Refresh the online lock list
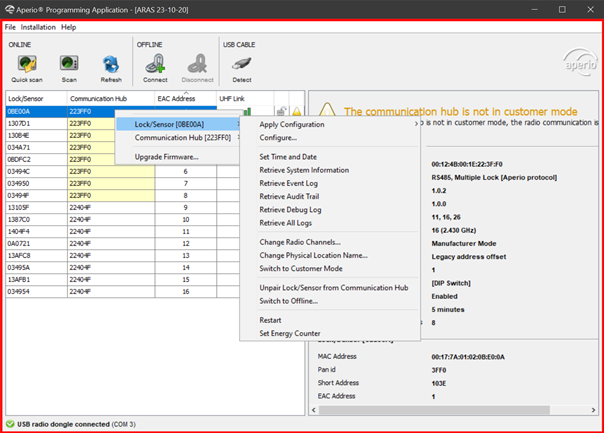Image resolution: width=604 pixels, height=433 pixels. [x=111, y=69]
